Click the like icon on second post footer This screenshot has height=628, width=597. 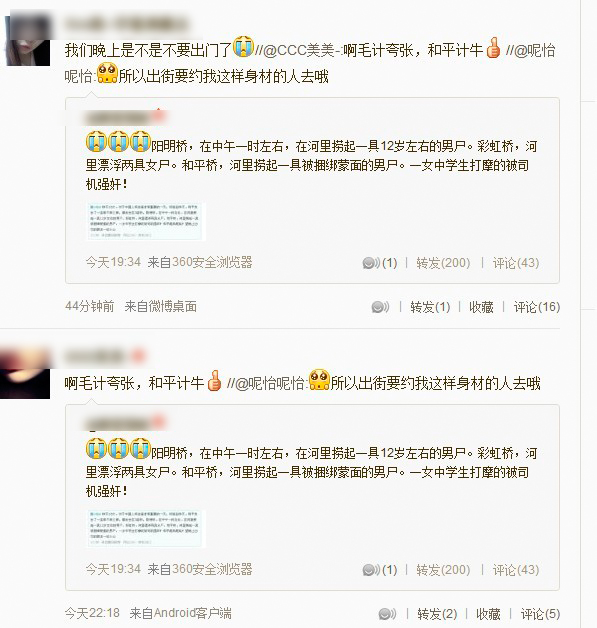[387, 614]
